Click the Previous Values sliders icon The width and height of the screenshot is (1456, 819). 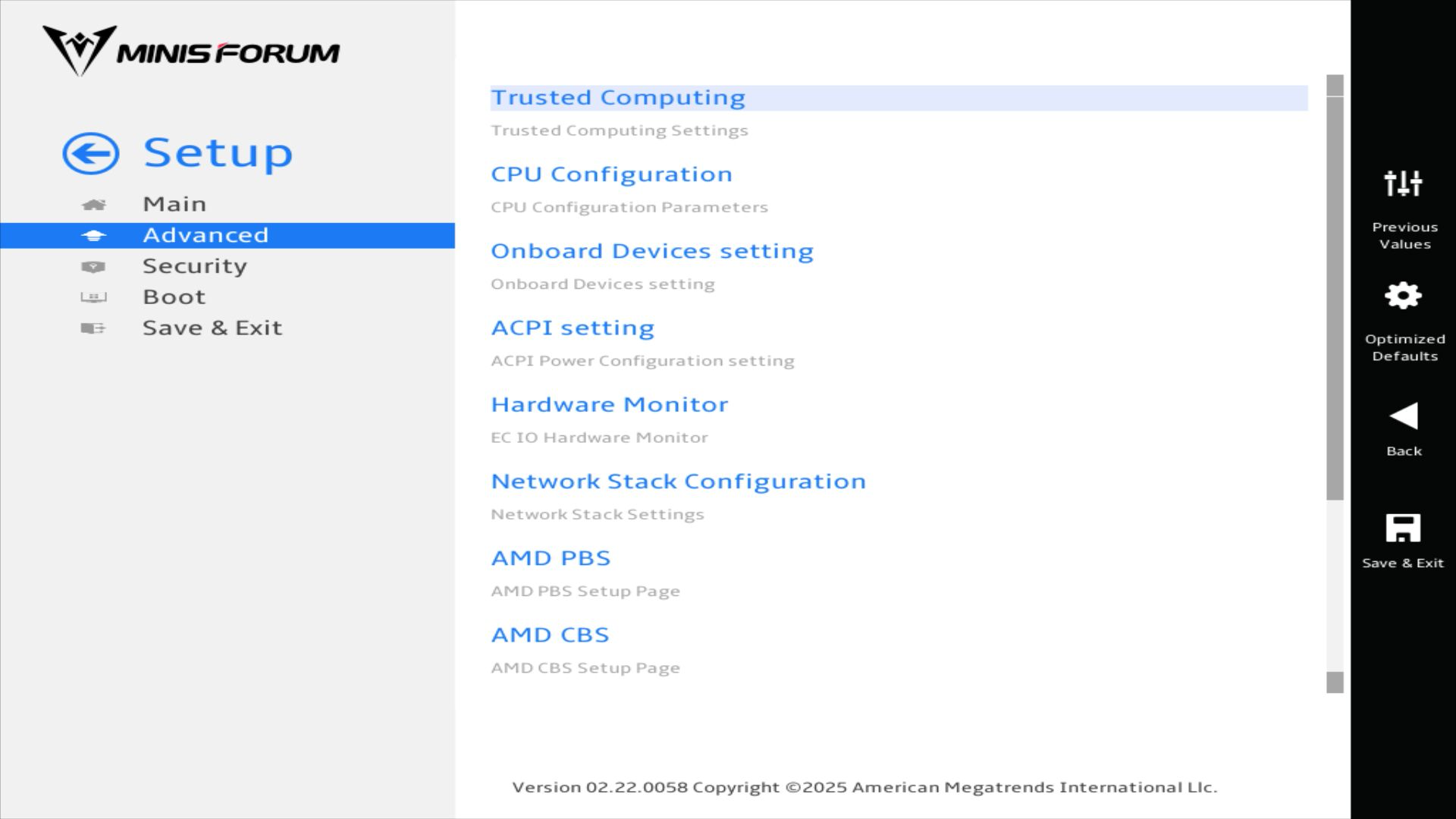pyautogui.click(x=1403, y=184)
